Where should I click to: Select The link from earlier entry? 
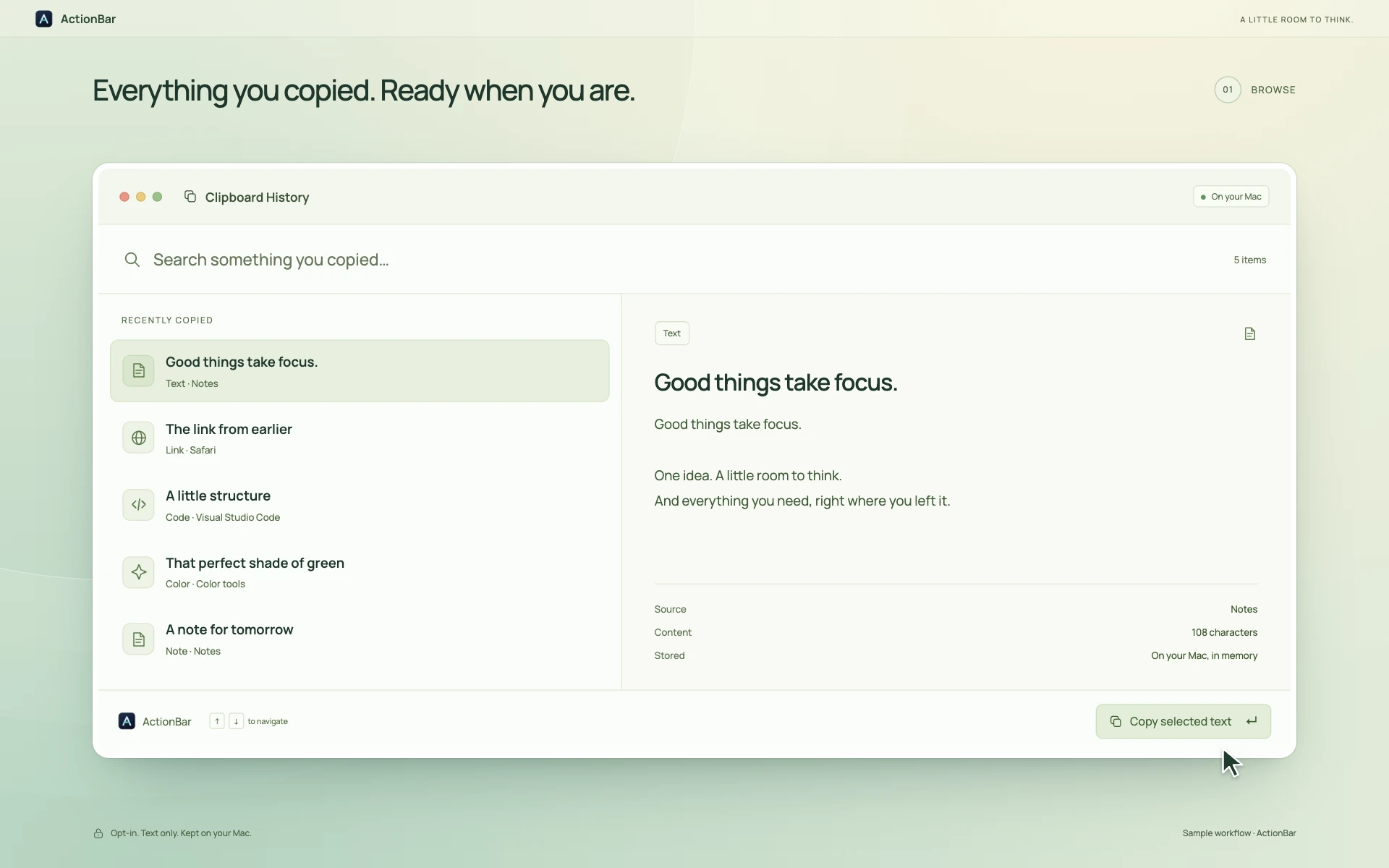[x=360, y=438]
